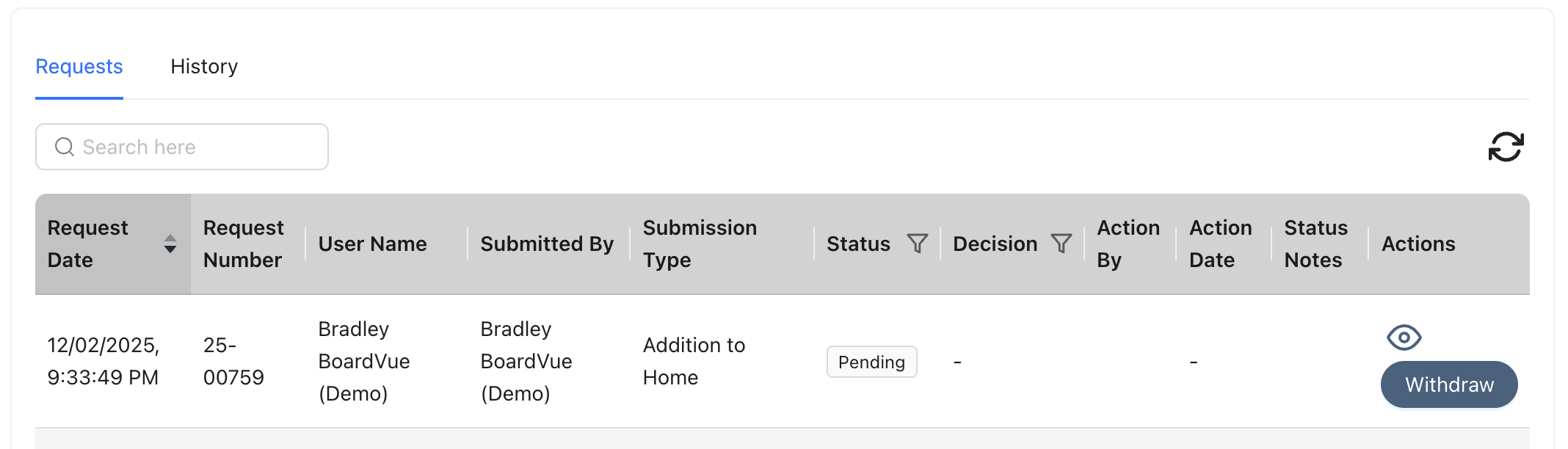The width and height of the screenshot is (1568, 449).
Task: Click the Action By column header
Action: (x=1128, y=244)
